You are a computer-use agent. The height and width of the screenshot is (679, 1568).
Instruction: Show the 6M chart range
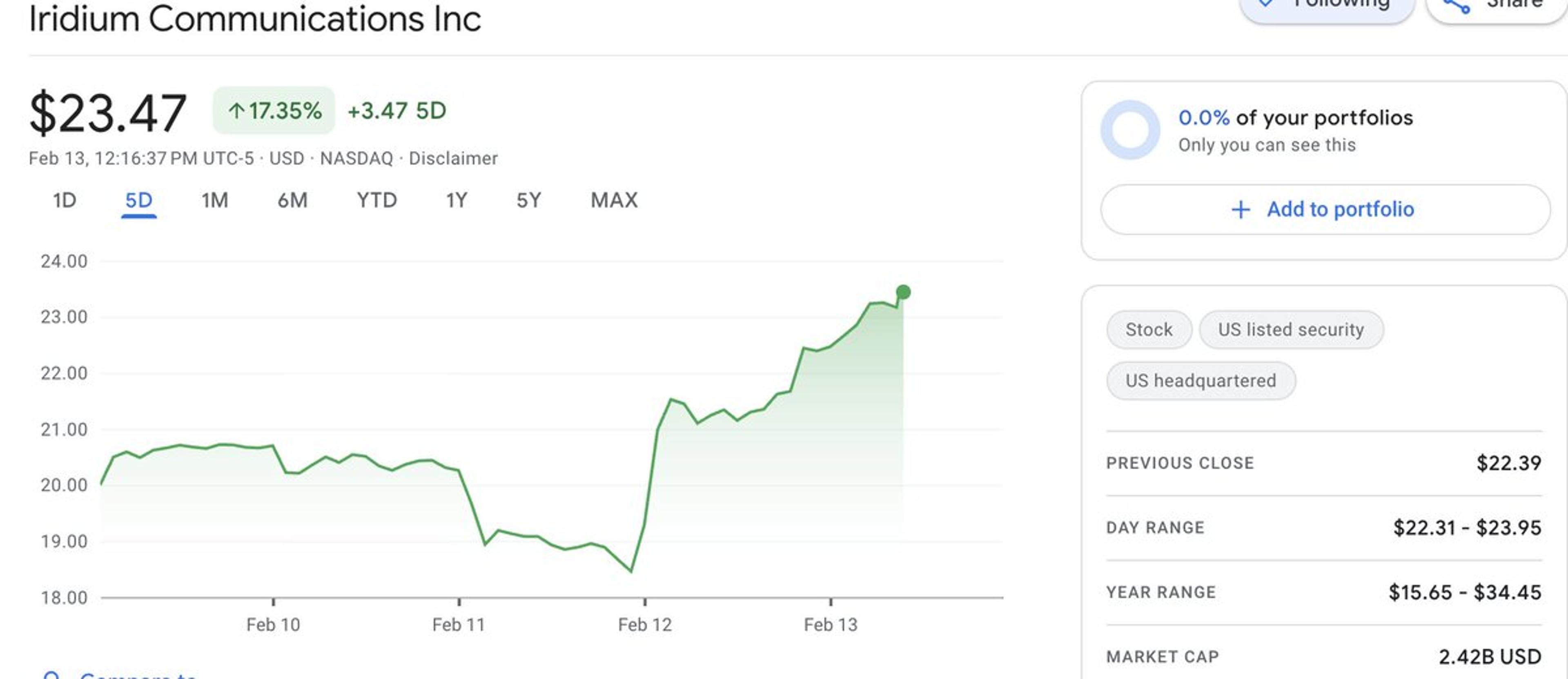point(293,200)
